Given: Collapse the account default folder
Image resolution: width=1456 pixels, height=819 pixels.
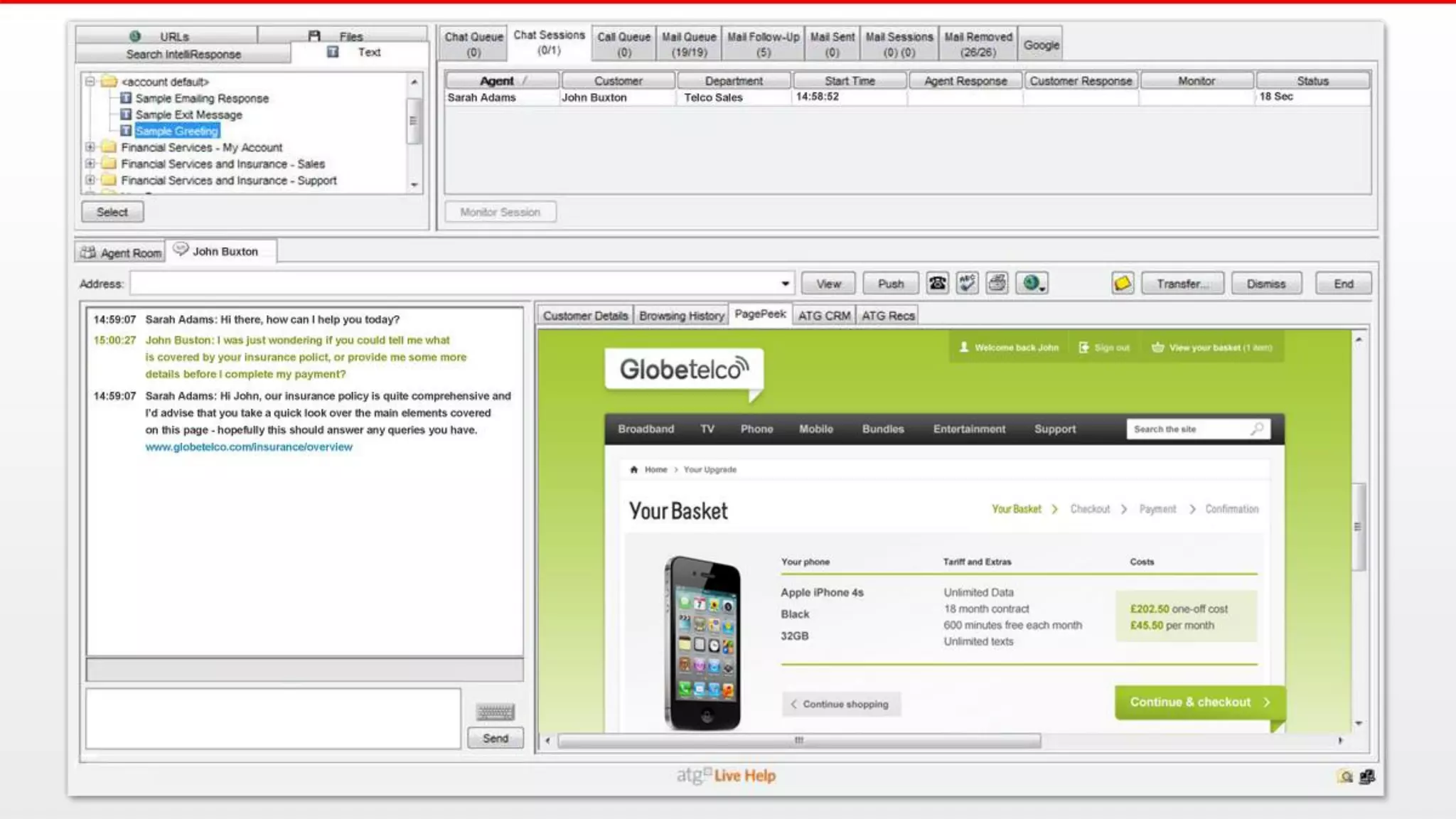Looking at the screenshot, I should pyautogui.click(x=90, y=82).
